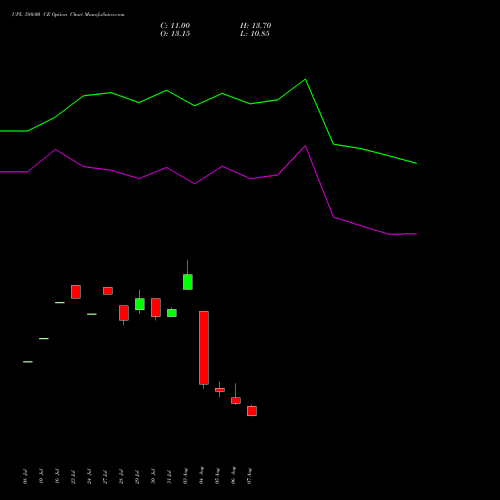500x500 pixels.
Task: Select the 23 Jul date label
Action: (x=73, y=477)
